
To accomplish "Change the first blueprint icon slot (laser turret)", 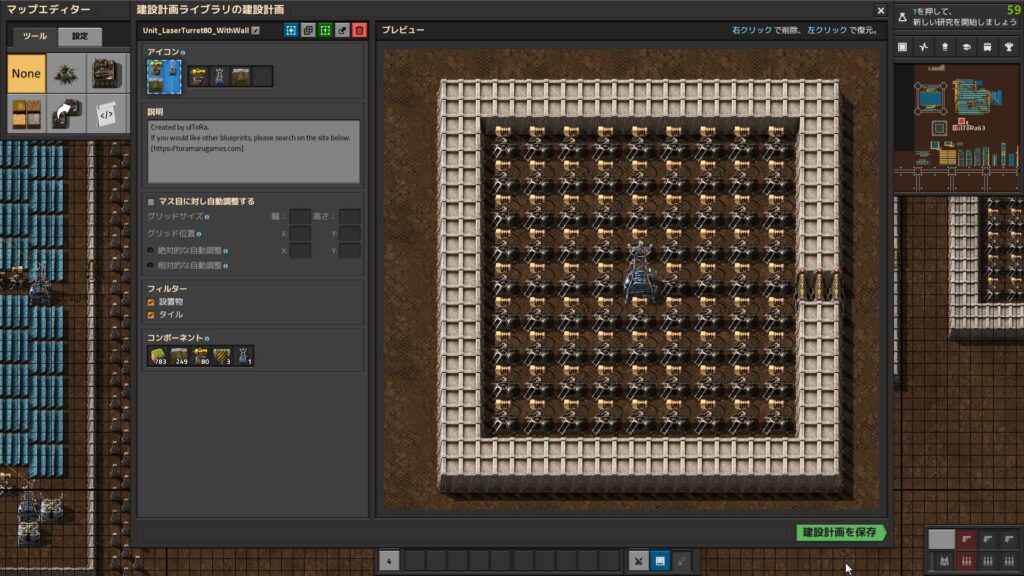I will pos(199,76).
